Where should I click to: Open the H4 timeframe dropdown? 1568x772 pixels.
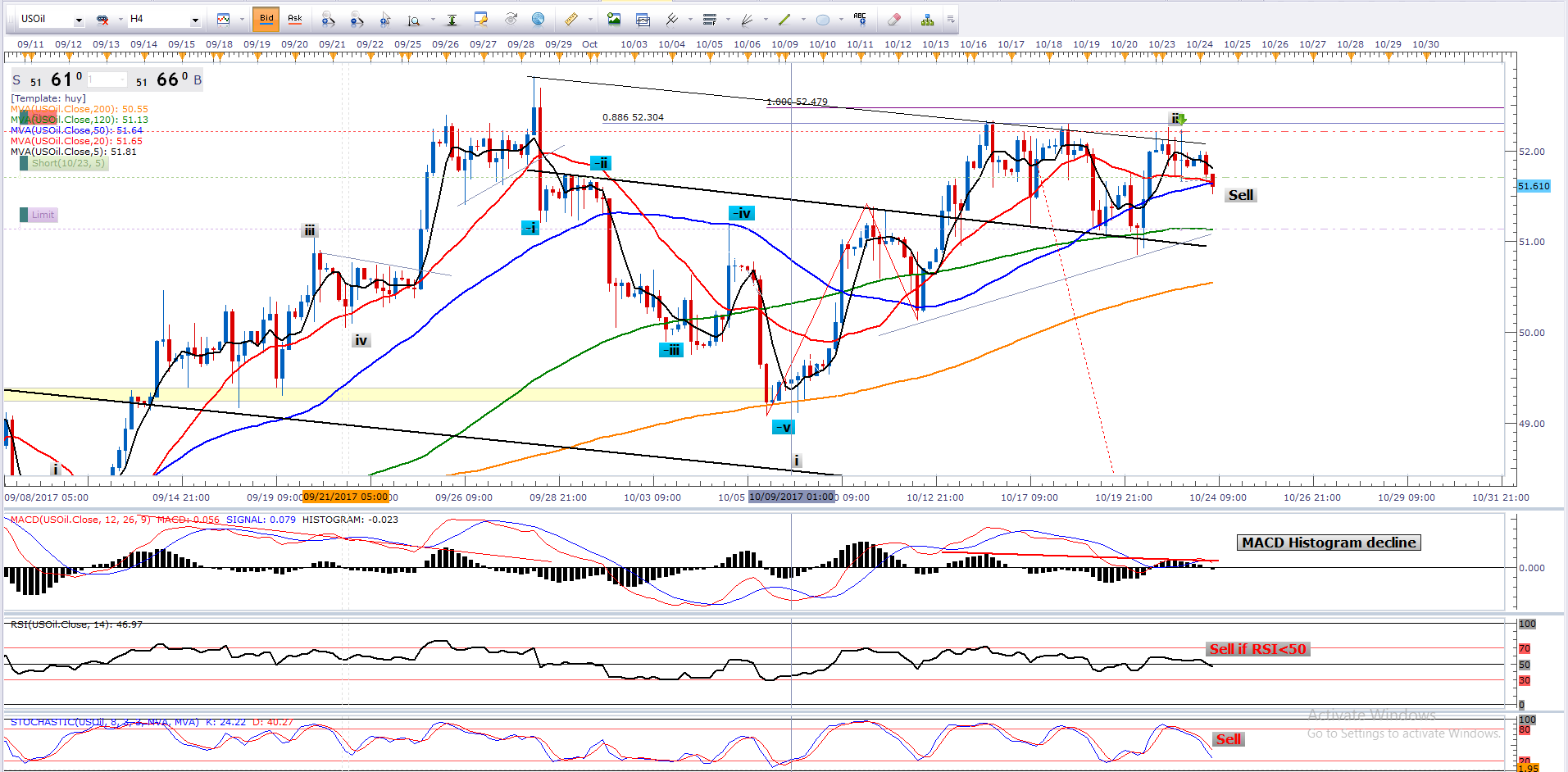click(195, 20)
